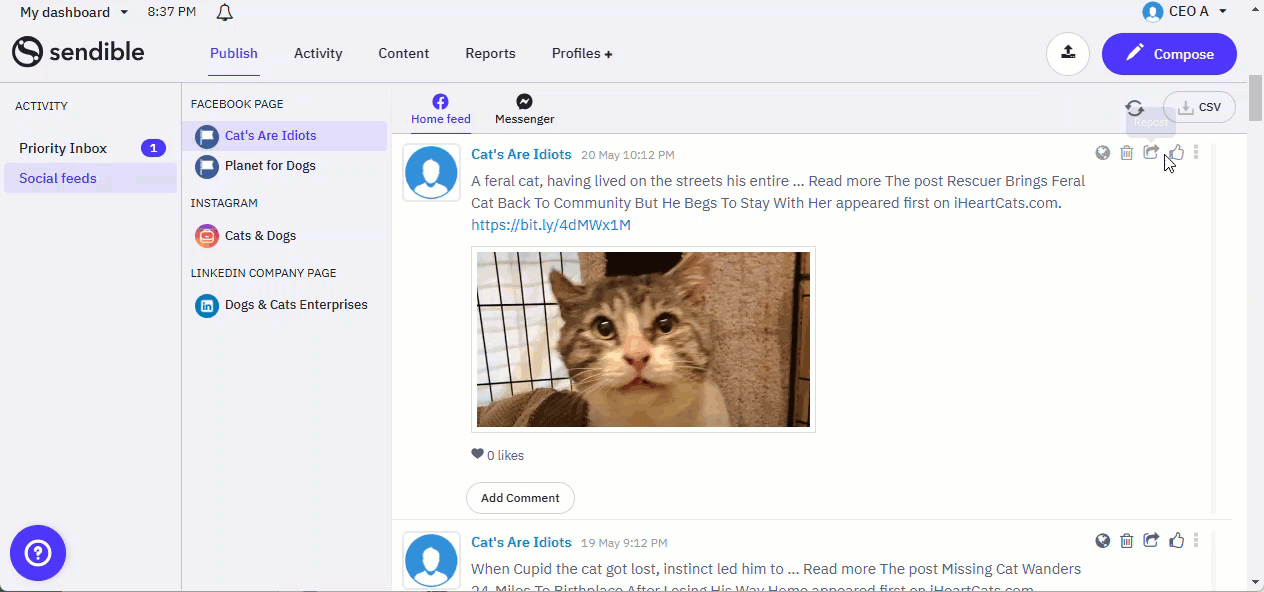Select the Cat's Are Idiots Facebook page

pyautogui.click(x=284, y=136)
